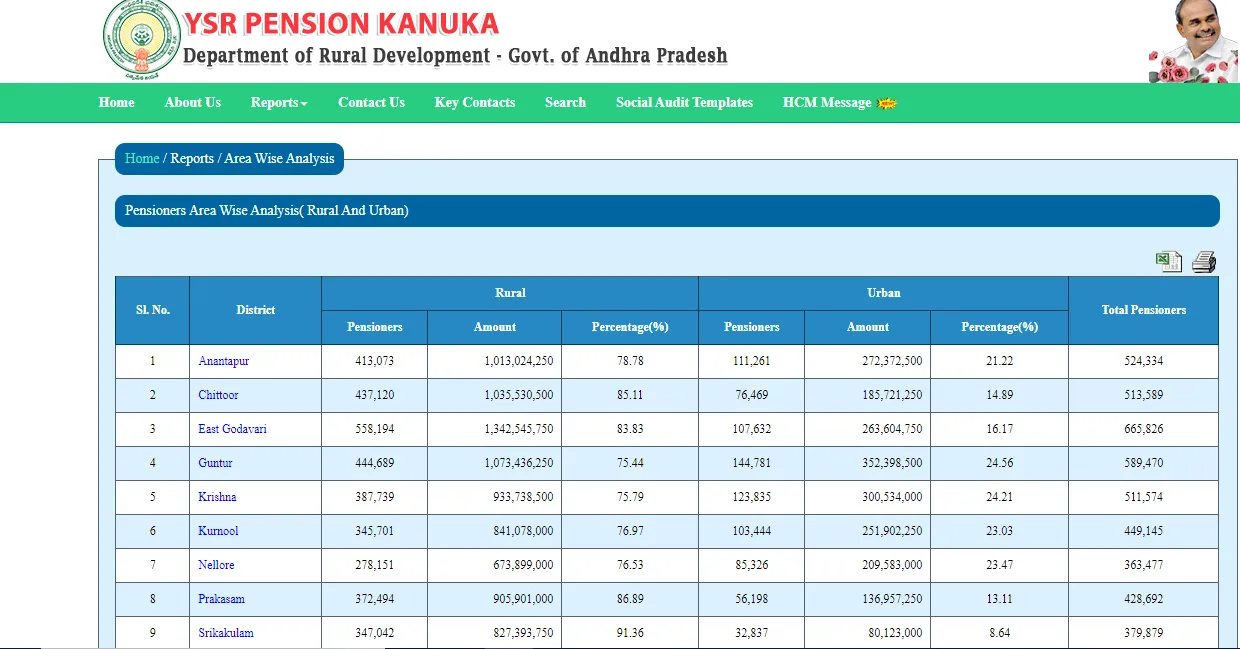This screenshot has height=649, width=1240.
Task: Select Srikakulam rural amount 827,393,750
Action: coord(523,633)
